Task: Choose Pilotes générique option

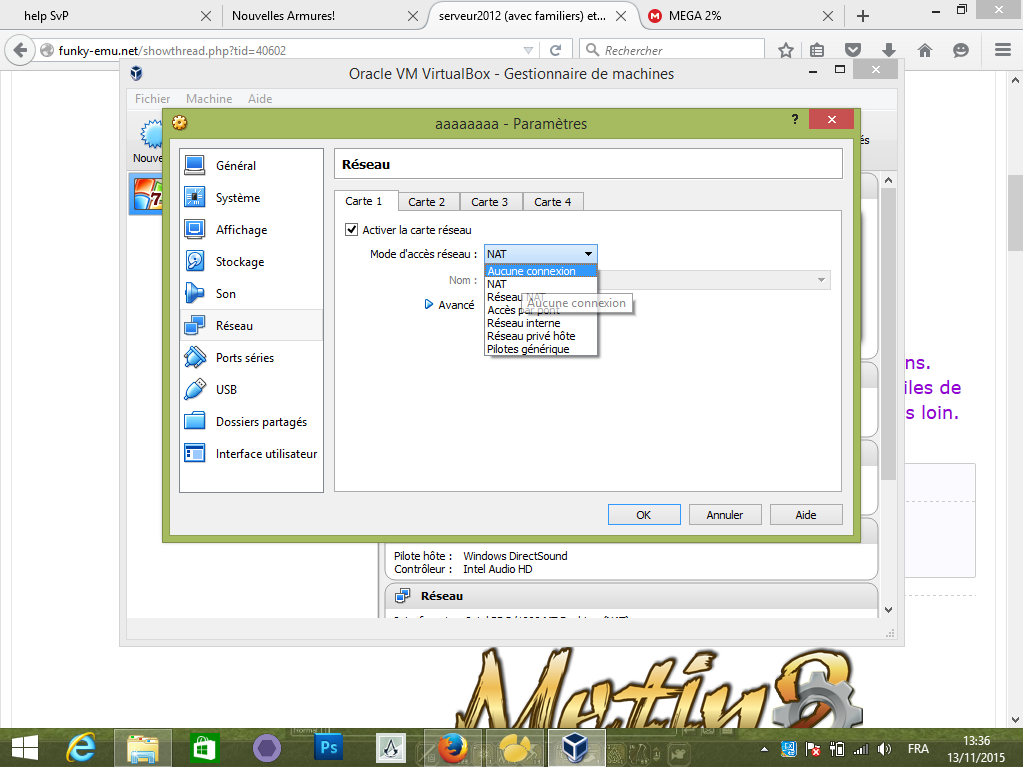Action: pos(541,349)
